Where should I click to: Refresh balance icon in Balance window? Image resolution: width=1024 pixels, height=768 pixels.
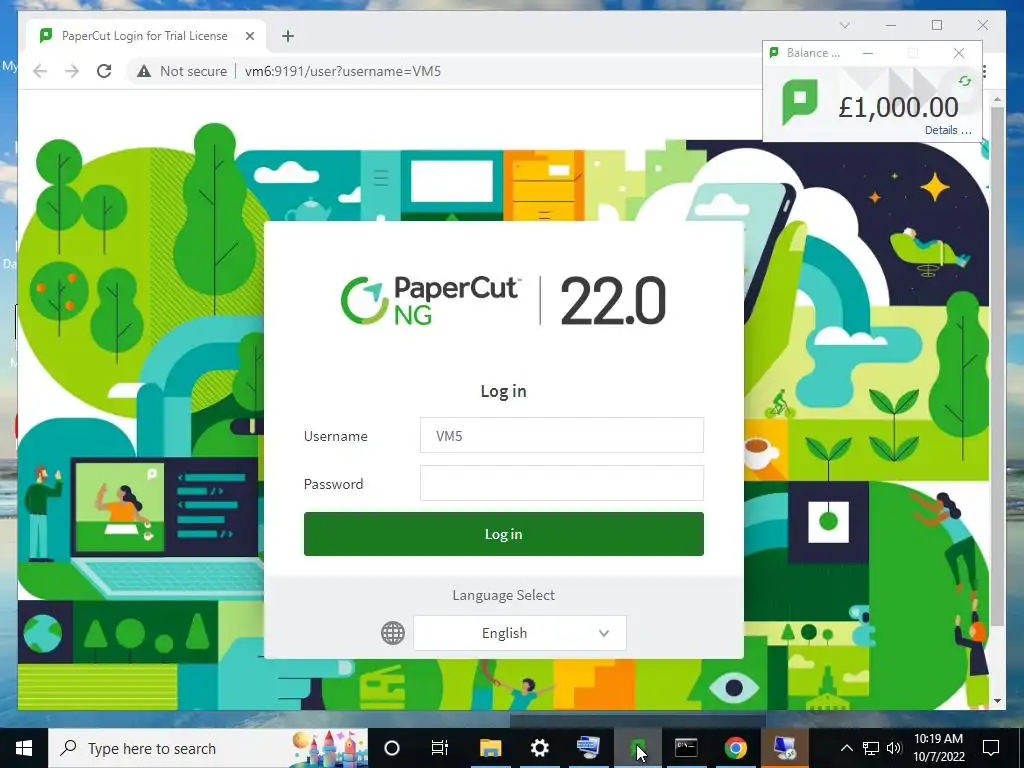tap(965, 81)
